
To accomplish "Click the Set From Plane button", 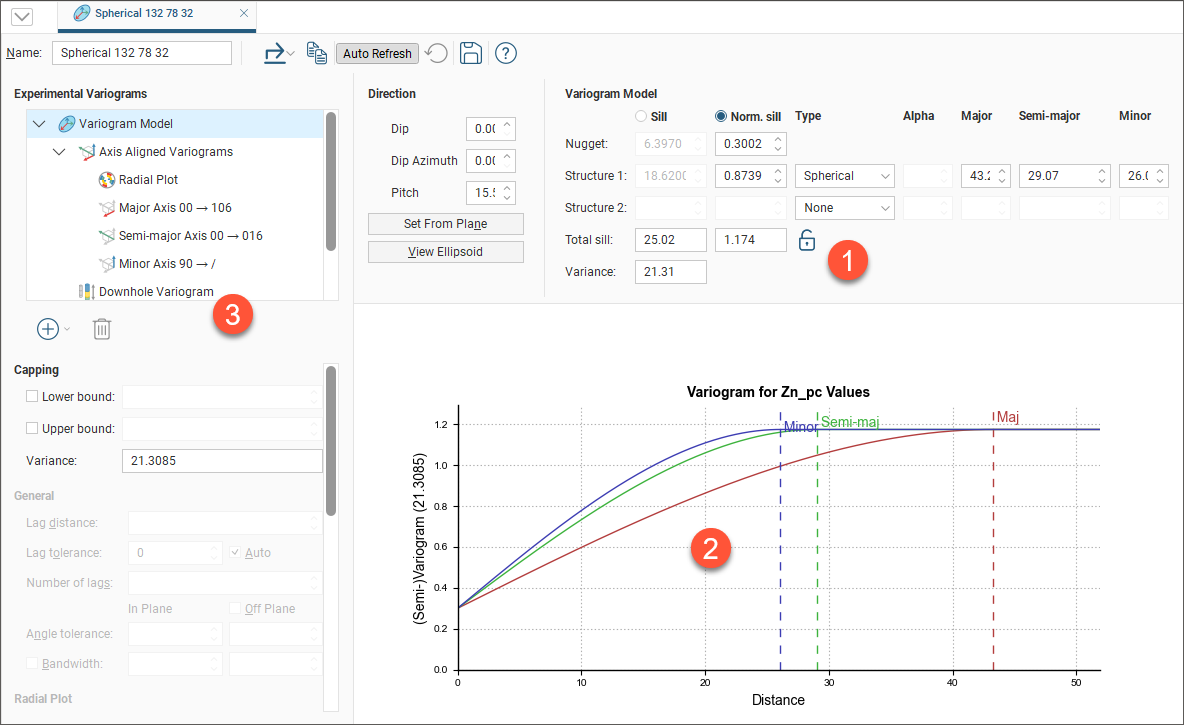I will [x=445, y=224].
